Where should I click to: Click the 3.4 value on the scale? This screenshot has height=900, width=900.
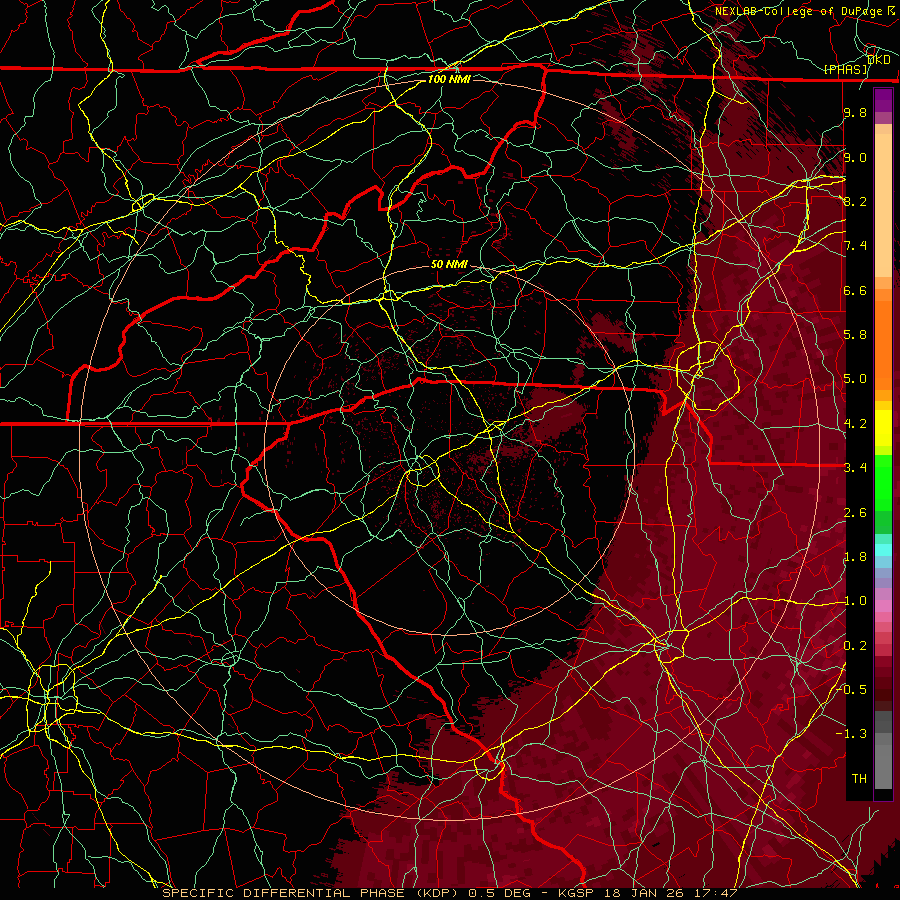point(855,468)
